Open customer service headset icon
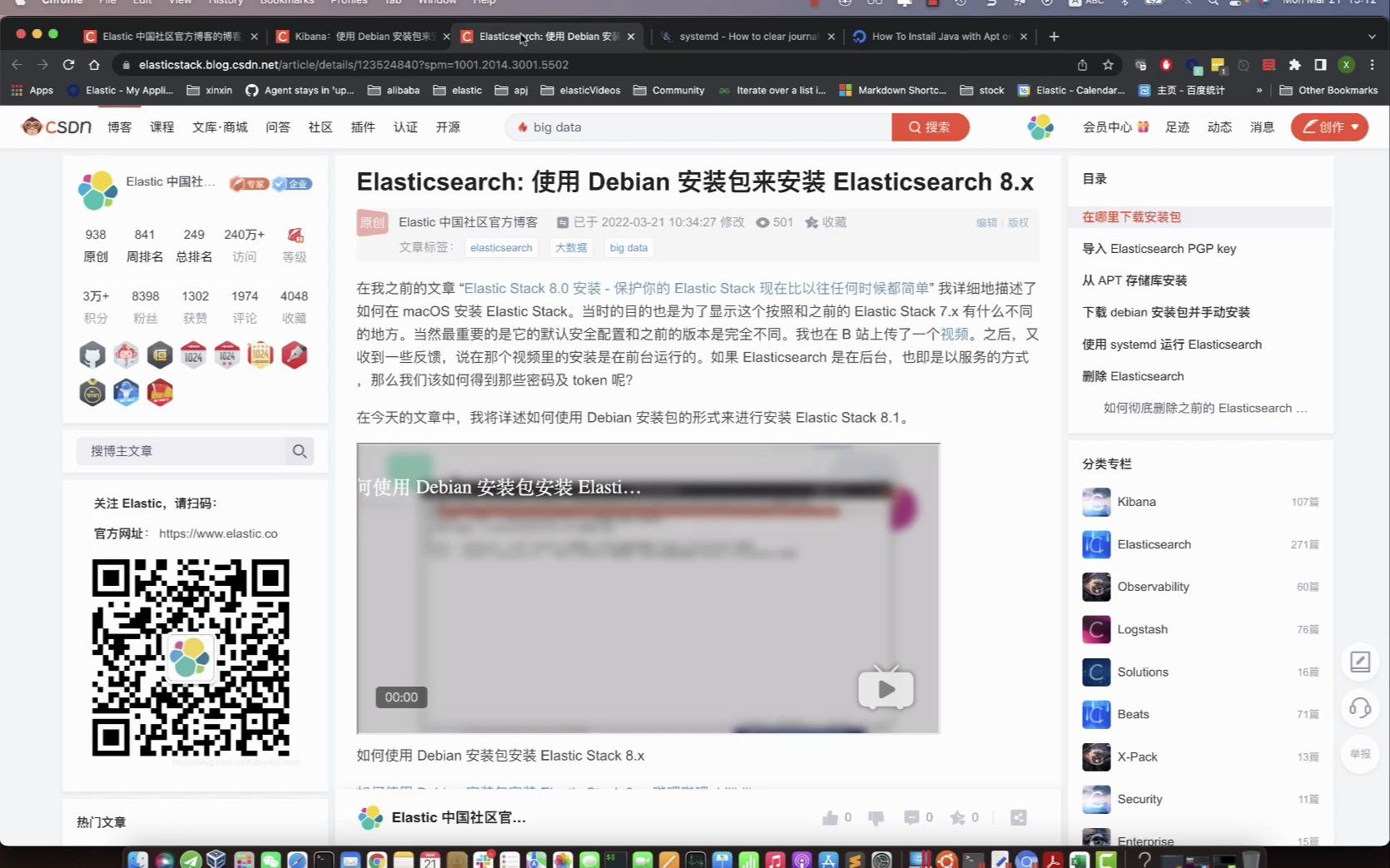This screenshot has height=868, width=1390. [x=1360, y=708]
